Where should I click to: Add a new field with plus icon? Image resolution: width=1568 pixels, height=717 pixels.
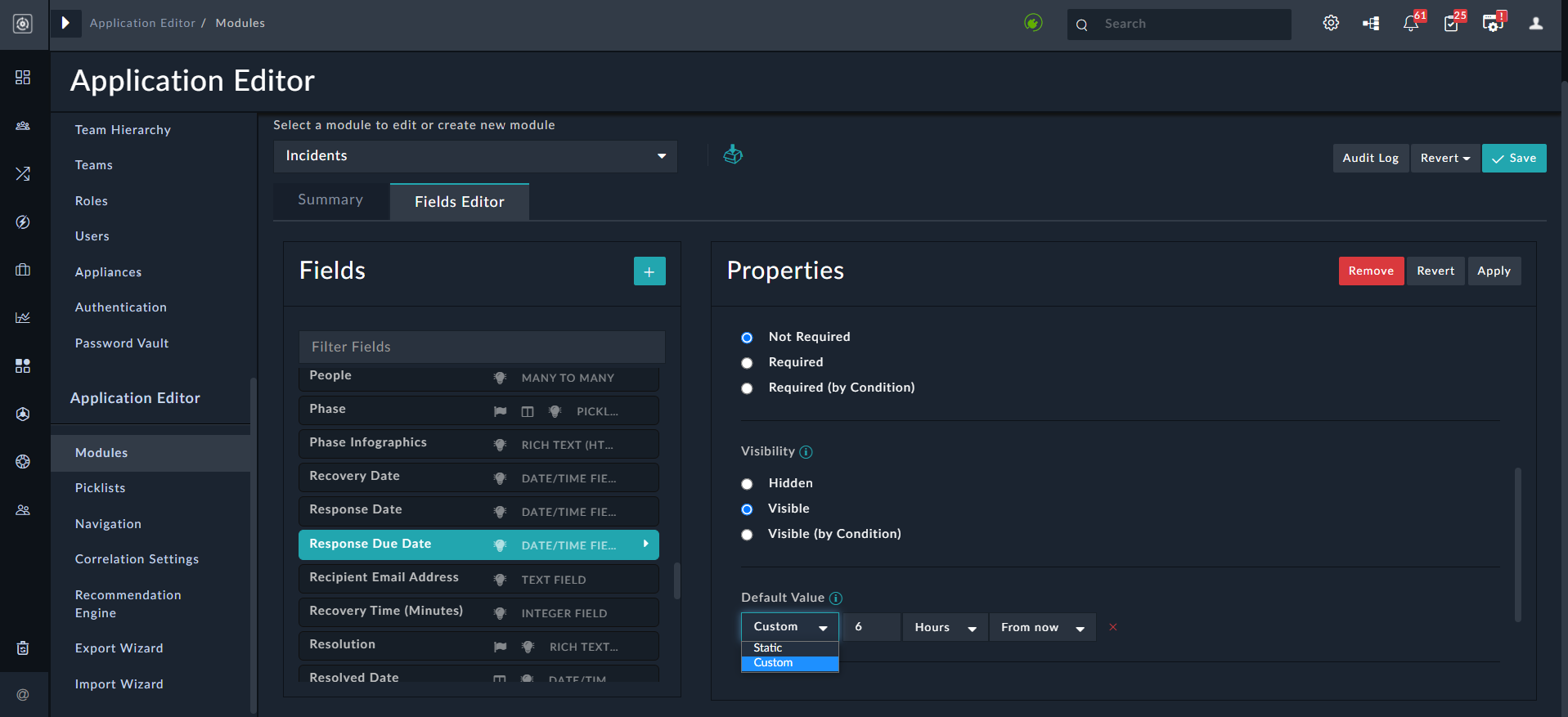[649, 271]
